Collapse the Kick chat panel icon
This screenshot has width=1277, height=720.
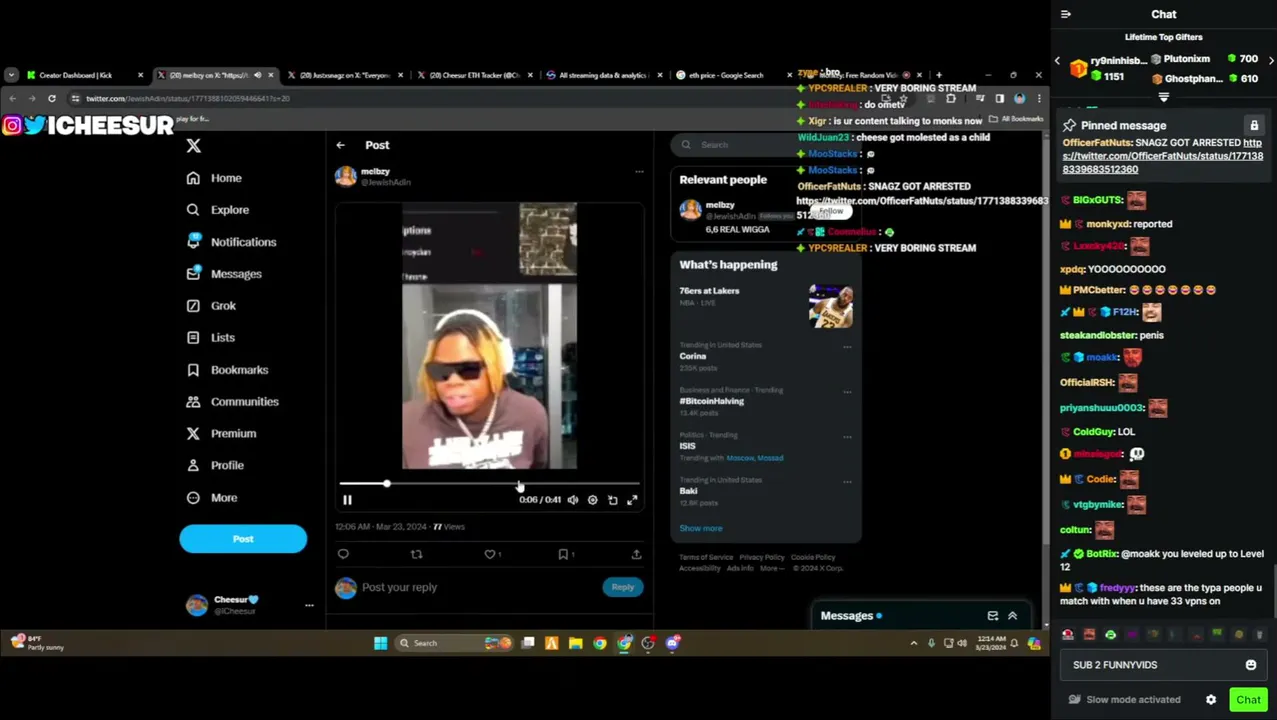click(1066, 14)
